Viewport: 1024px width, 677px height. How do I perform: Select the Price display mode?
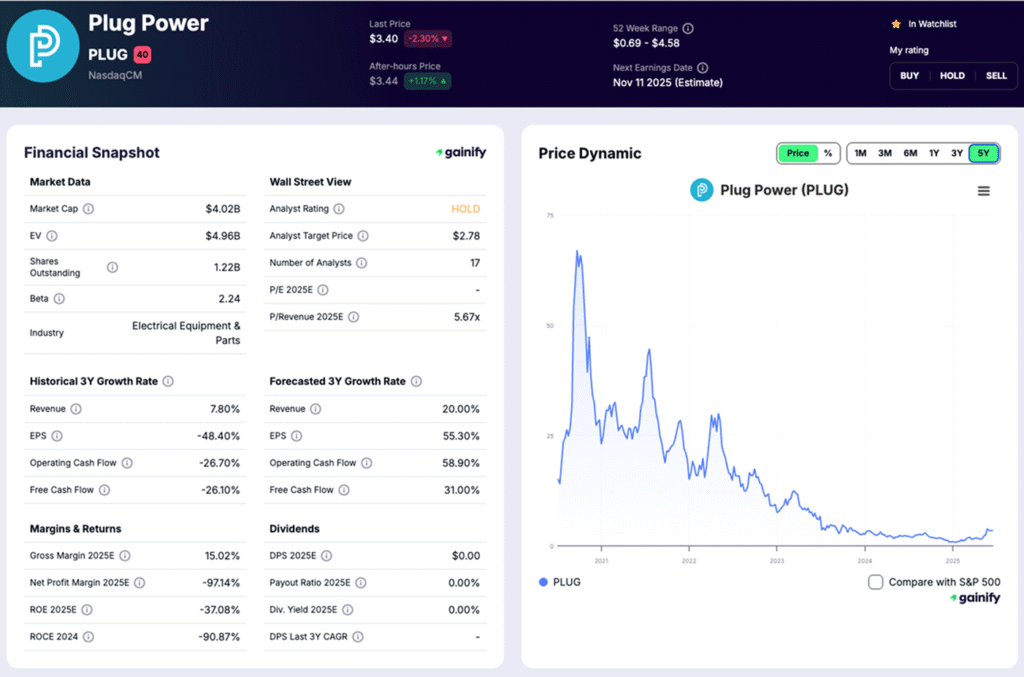click(x=797, y=153)
